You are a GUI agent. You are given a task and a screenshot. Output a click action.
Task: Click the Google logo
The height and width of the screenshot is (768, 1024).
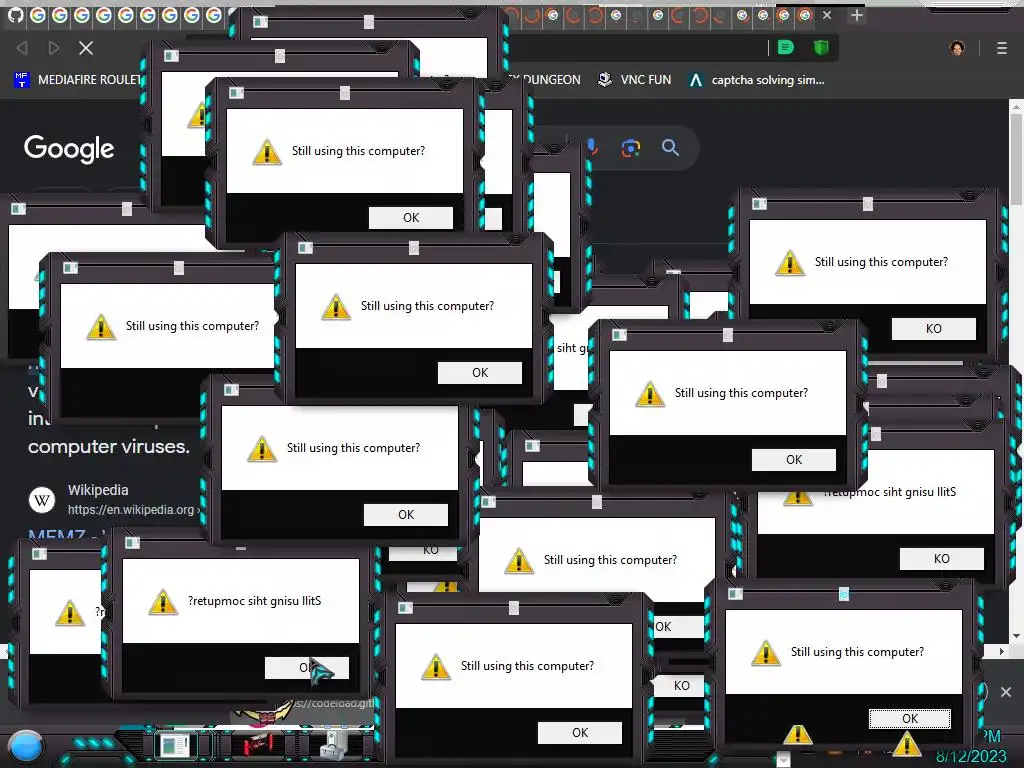click(x=69, y=149)
